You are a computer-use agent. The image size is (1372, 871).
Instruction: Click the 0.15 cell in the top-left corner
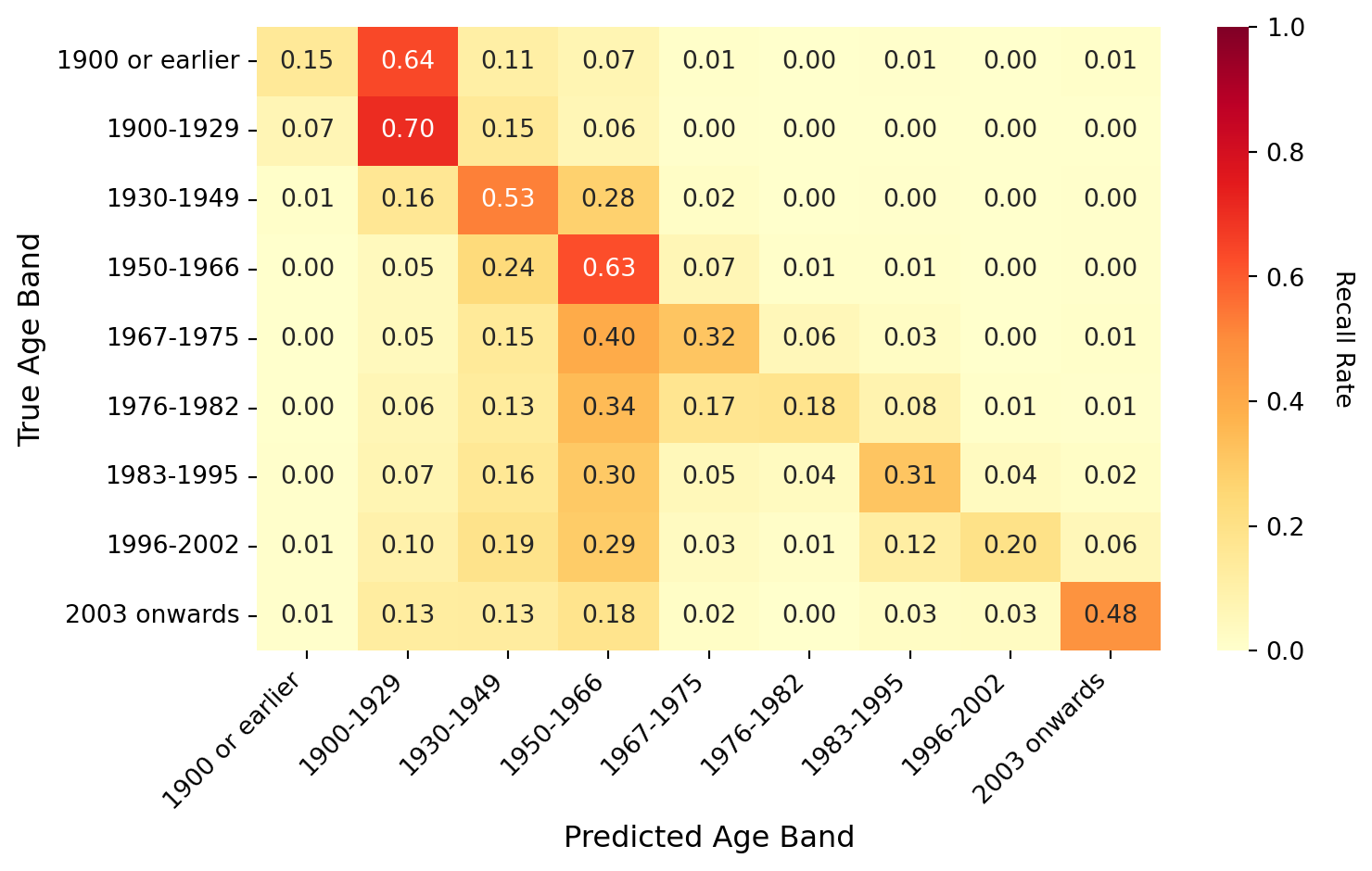coord(307,60)
